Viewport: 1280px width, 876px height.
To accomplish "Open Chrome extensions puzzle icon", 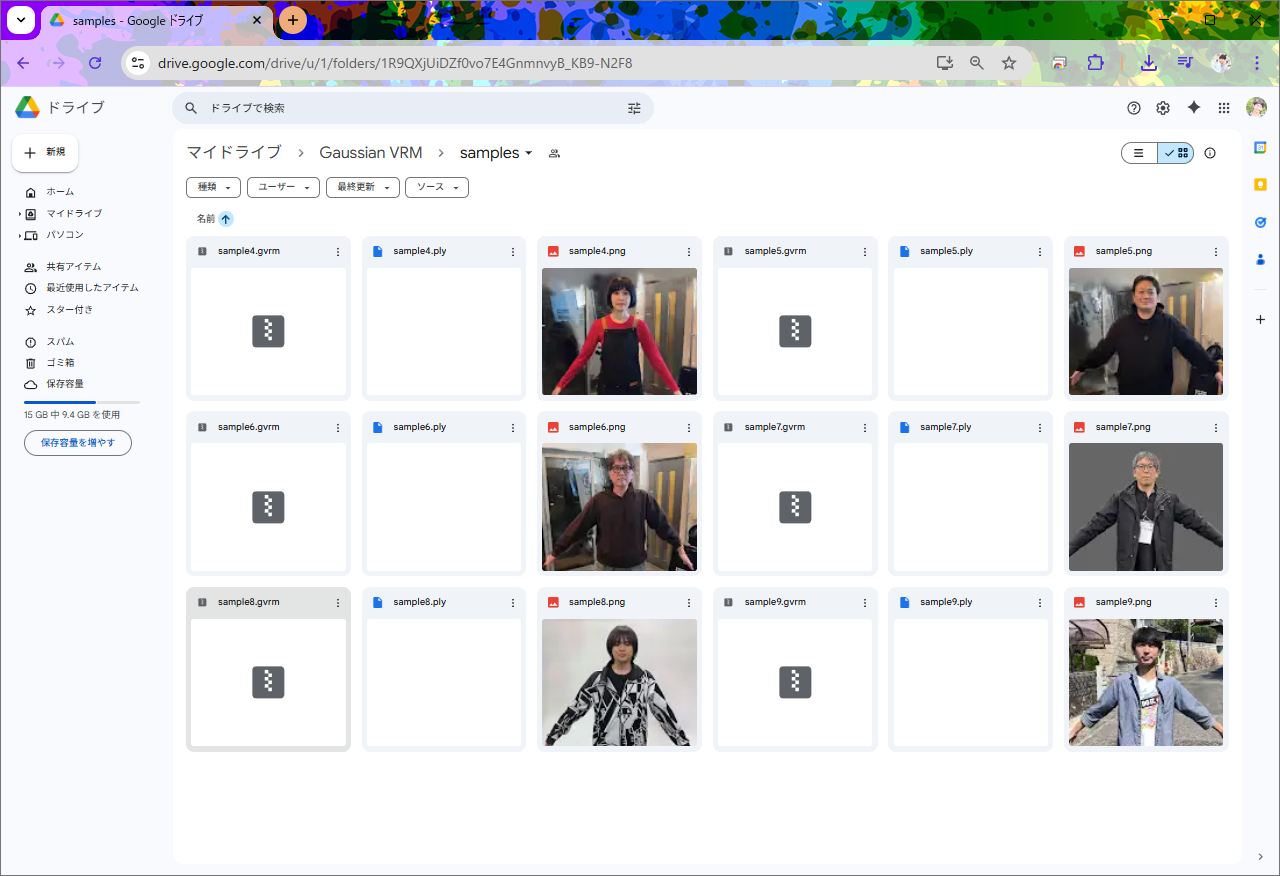I will (x=1095, y=63).
